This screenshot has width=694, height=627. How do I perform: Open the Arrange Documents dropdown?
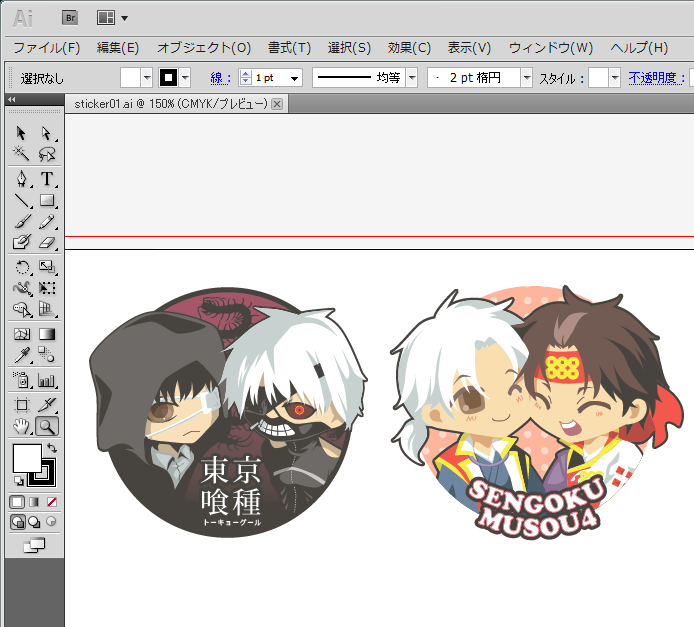coord(112,18)
